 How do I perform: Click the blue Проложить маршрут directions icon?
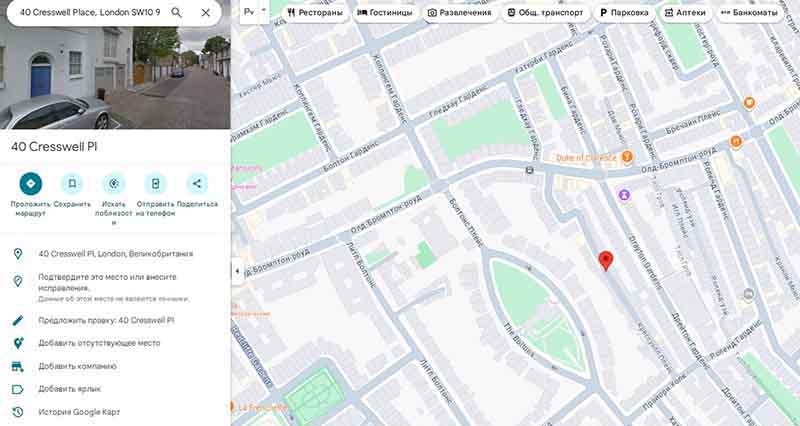[x=31, y=184]
